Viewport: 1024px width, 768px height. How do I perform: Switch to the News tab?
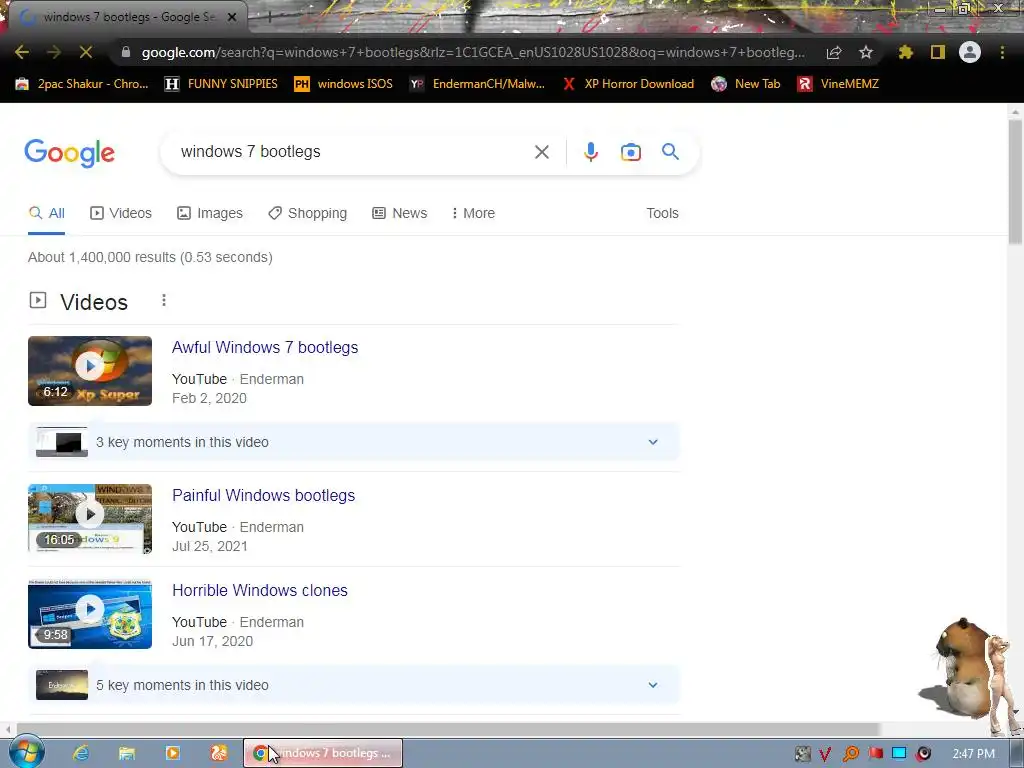400,214
